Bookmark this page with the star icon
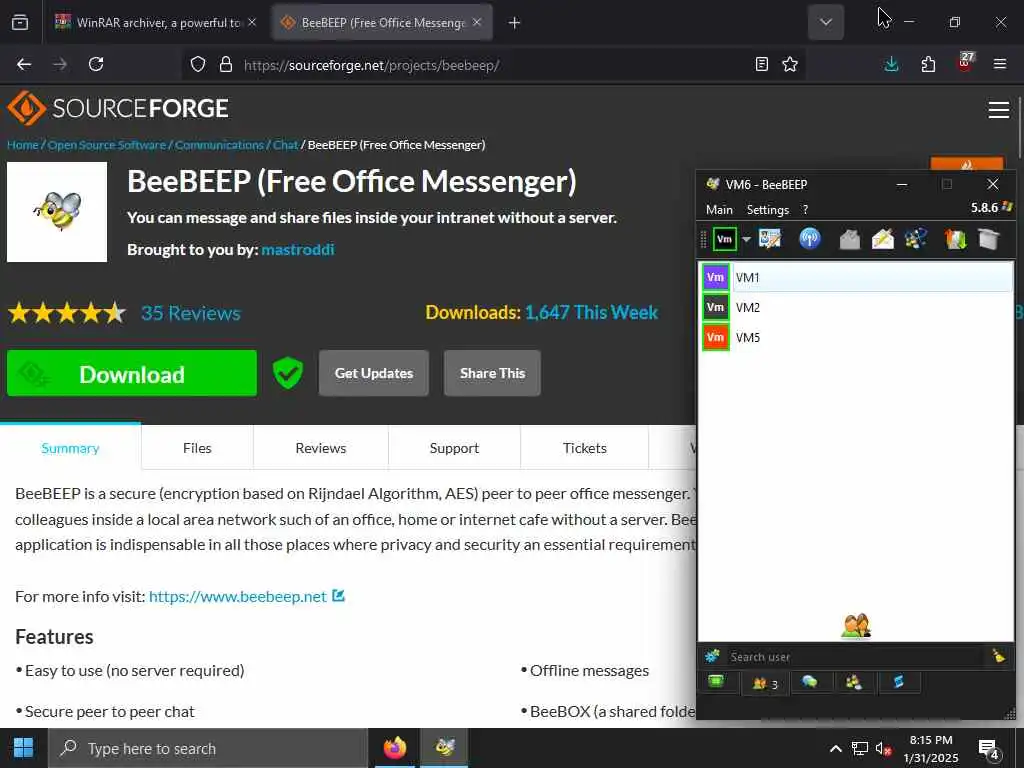1024x768 pixels. click(x=790, y=64)
